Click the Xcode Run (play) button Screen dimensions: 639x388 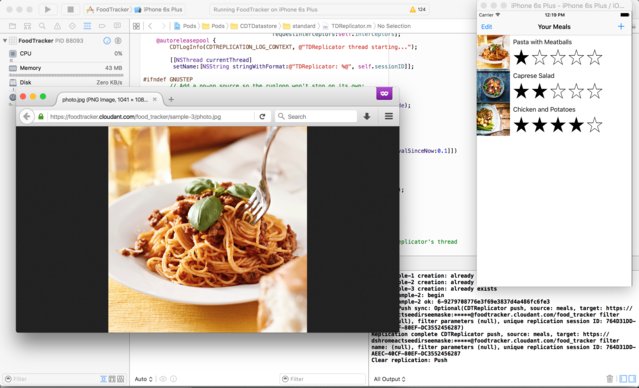[48, 9]
